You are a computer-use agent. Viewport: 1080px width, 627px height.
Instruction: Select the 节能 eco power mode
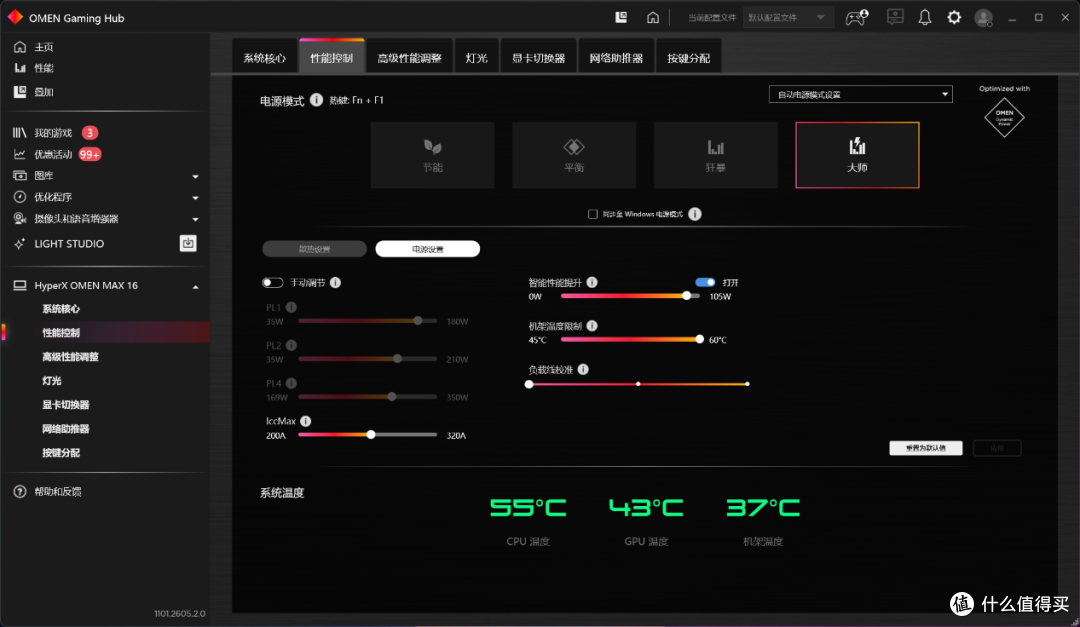(x=433, y=155)
